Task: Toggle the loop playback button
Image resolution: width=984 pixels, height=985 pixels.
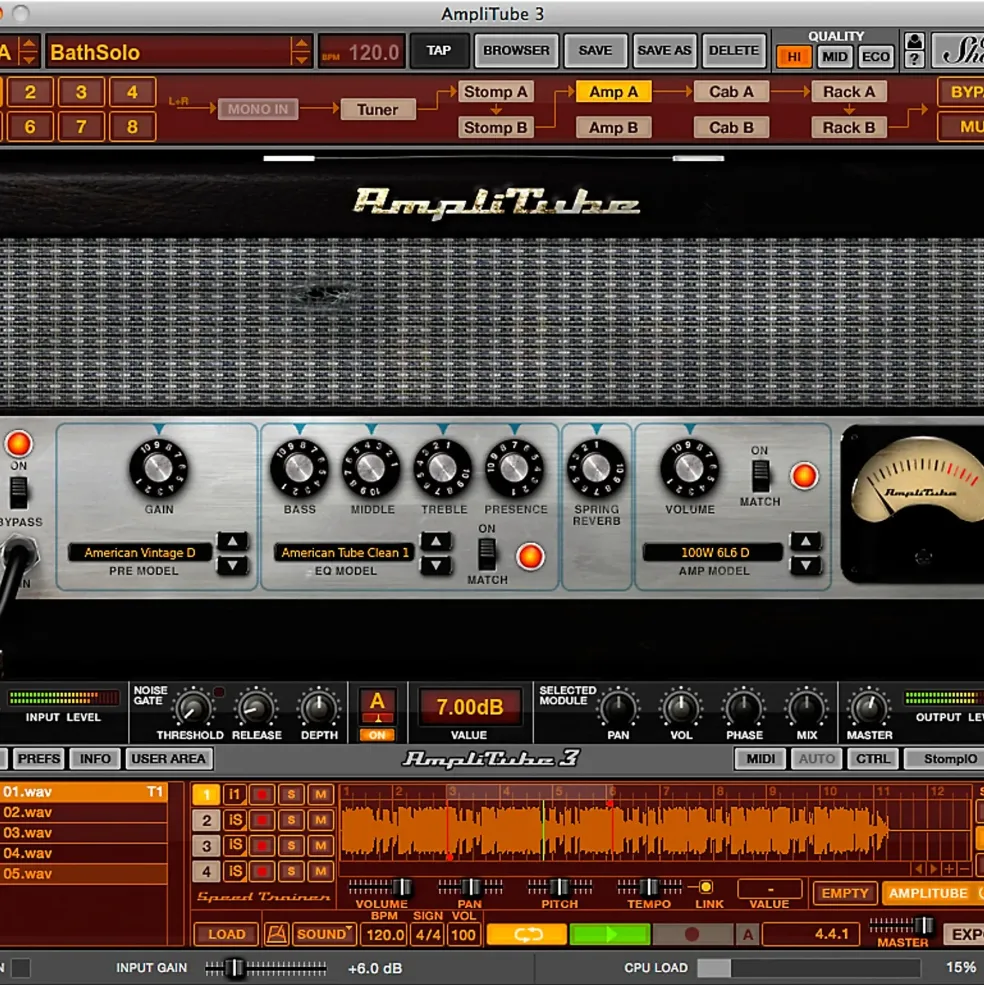Action: (x=527, y=934)
